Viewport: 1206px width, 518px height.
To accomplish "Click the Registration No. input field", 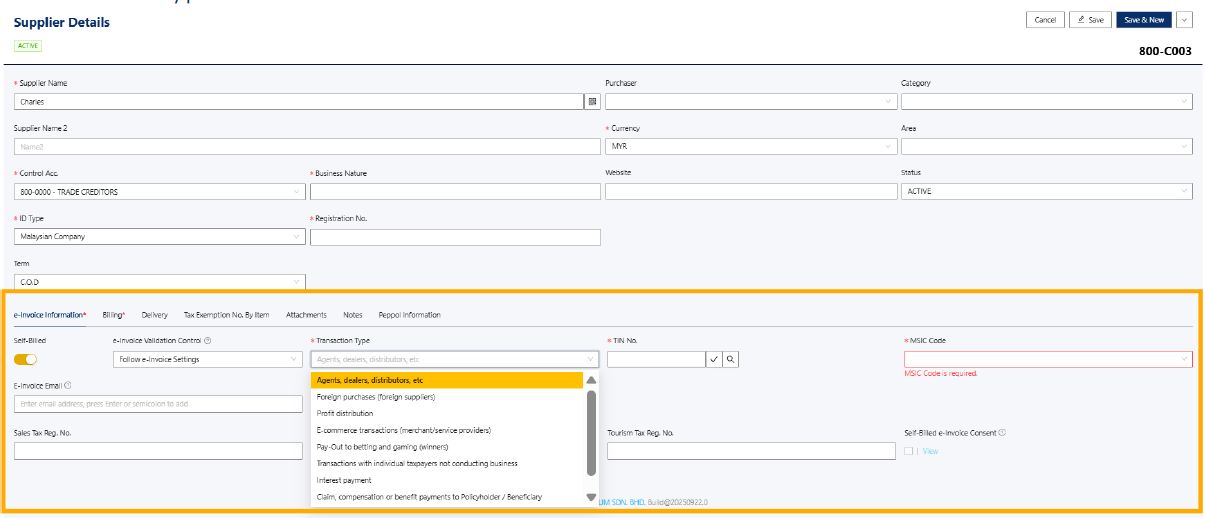I will 455,237.
